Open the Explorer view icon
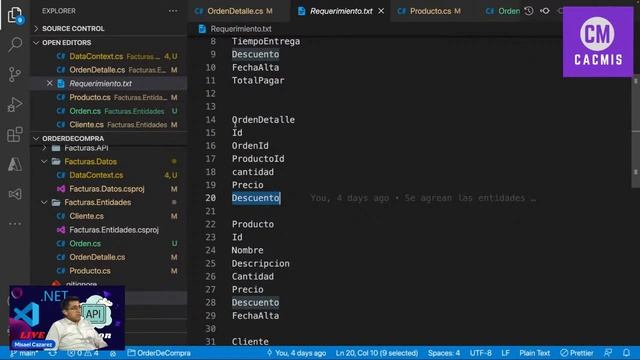This screenshot has height=360, width=640. coord(15,15)
